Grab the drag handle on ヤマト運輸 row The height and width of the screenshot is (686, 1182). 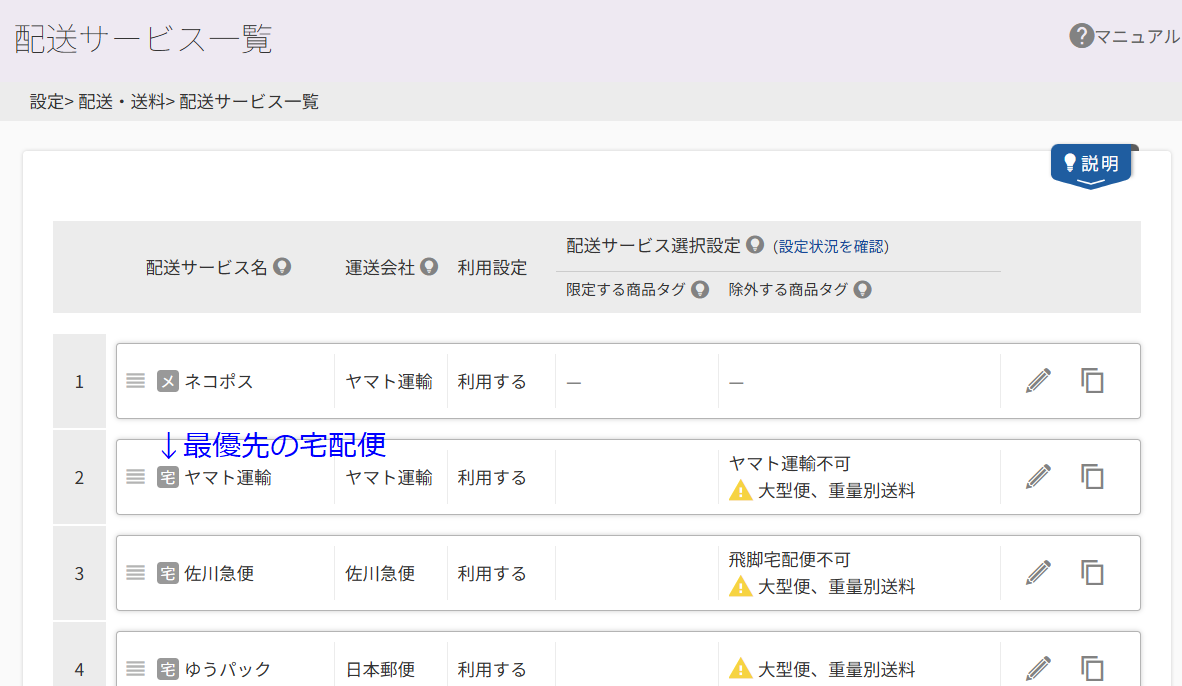136,476
